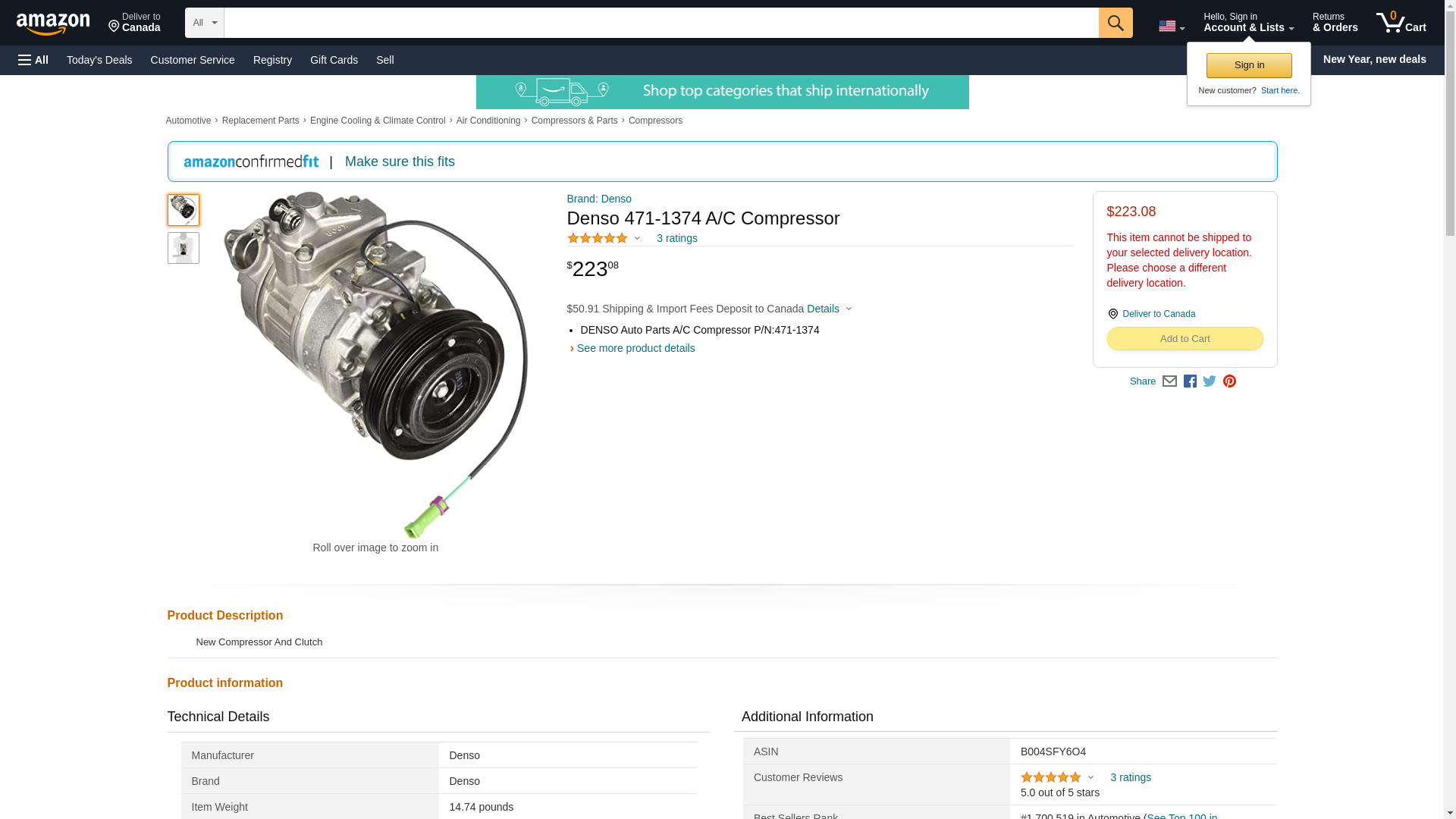Viewport: 1456px width, 819px height.
Task: Go to Registry
Action: [x=272, y=60]
